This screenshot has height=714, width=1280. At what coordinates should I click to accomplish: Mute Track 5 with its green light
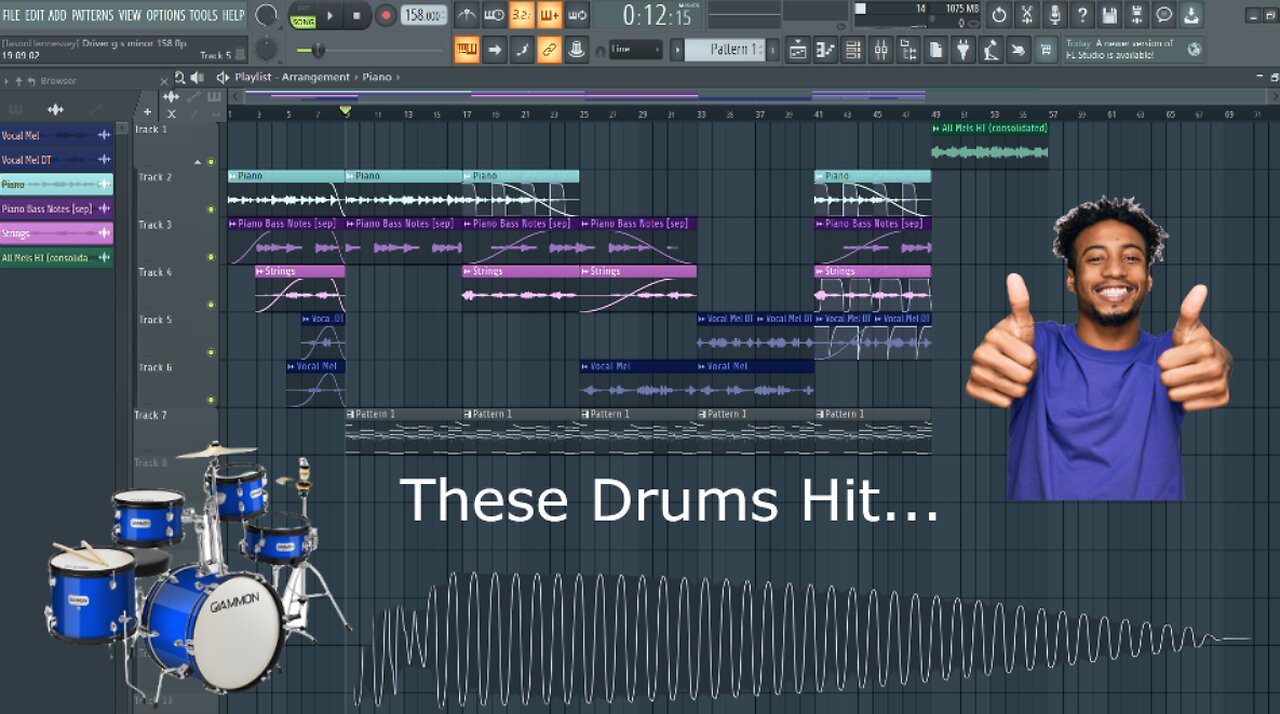[210, 352]
